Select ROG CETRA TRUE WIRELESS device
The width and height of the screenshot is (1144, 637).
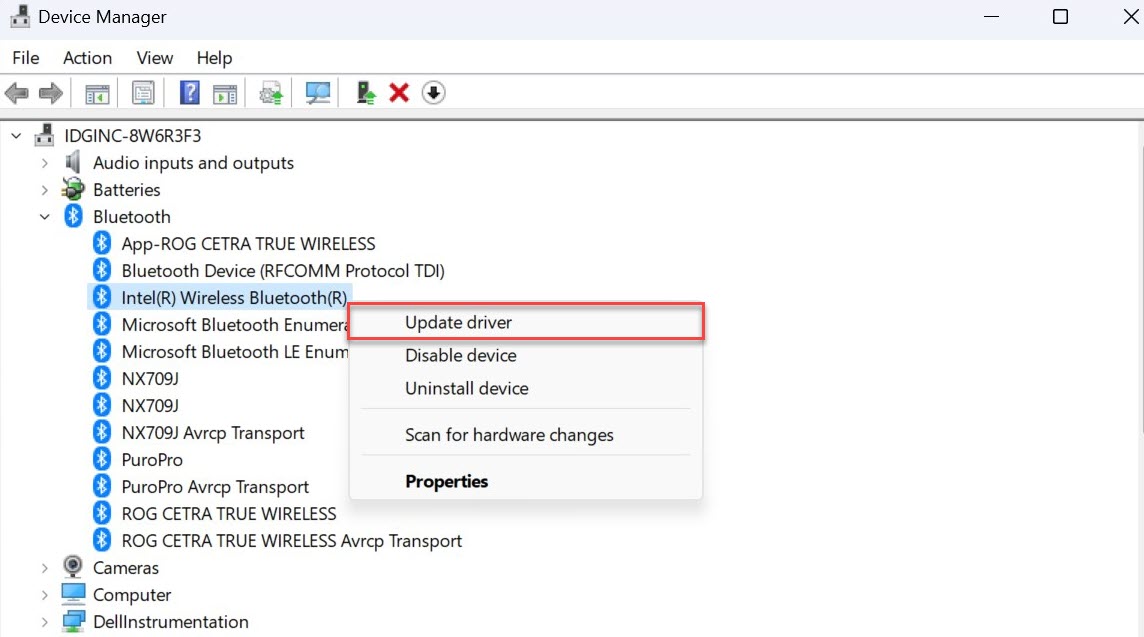coord(229,514)
